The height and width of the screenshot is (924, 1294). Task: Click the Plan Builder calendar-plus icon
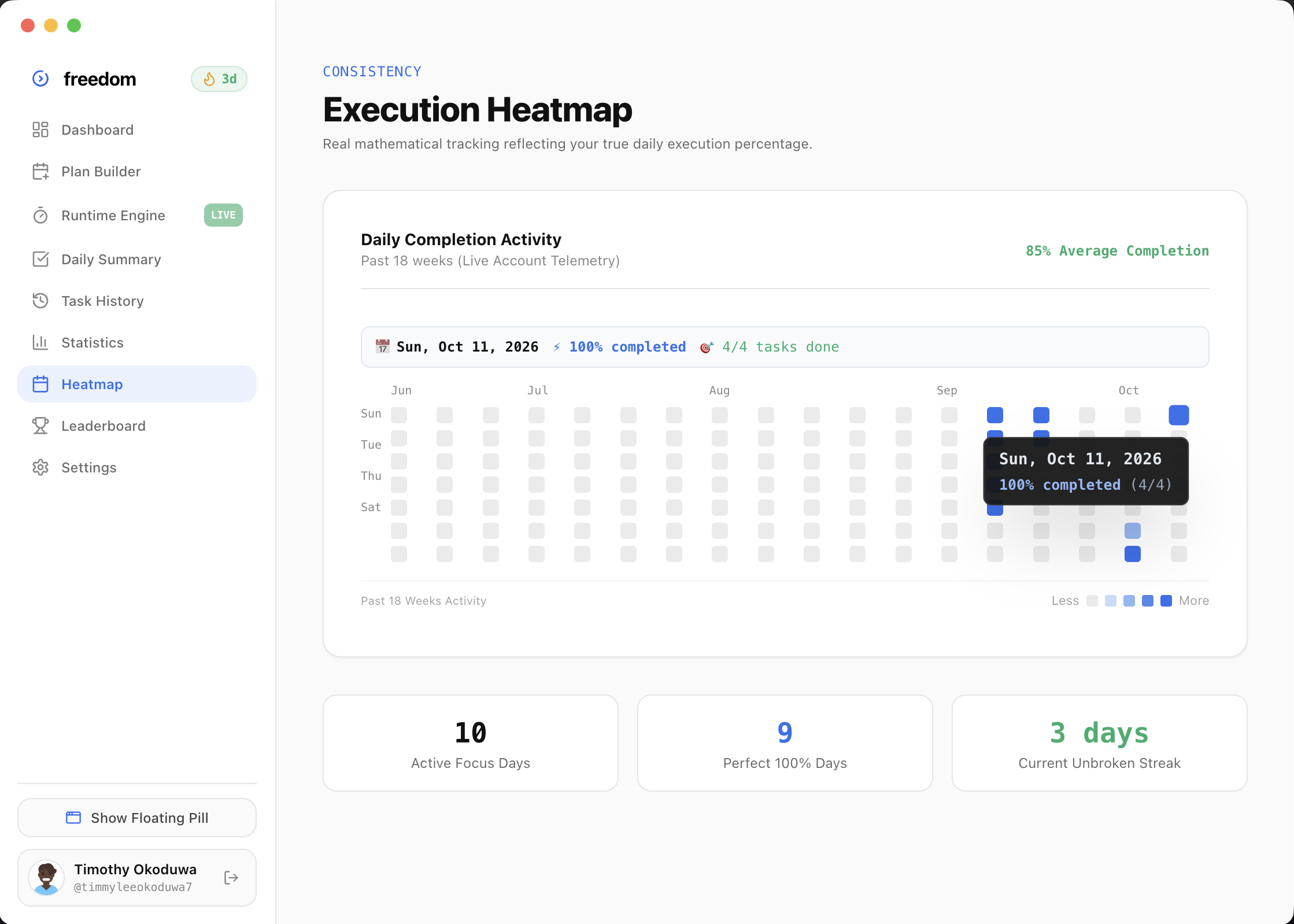(x=40, y=171)
